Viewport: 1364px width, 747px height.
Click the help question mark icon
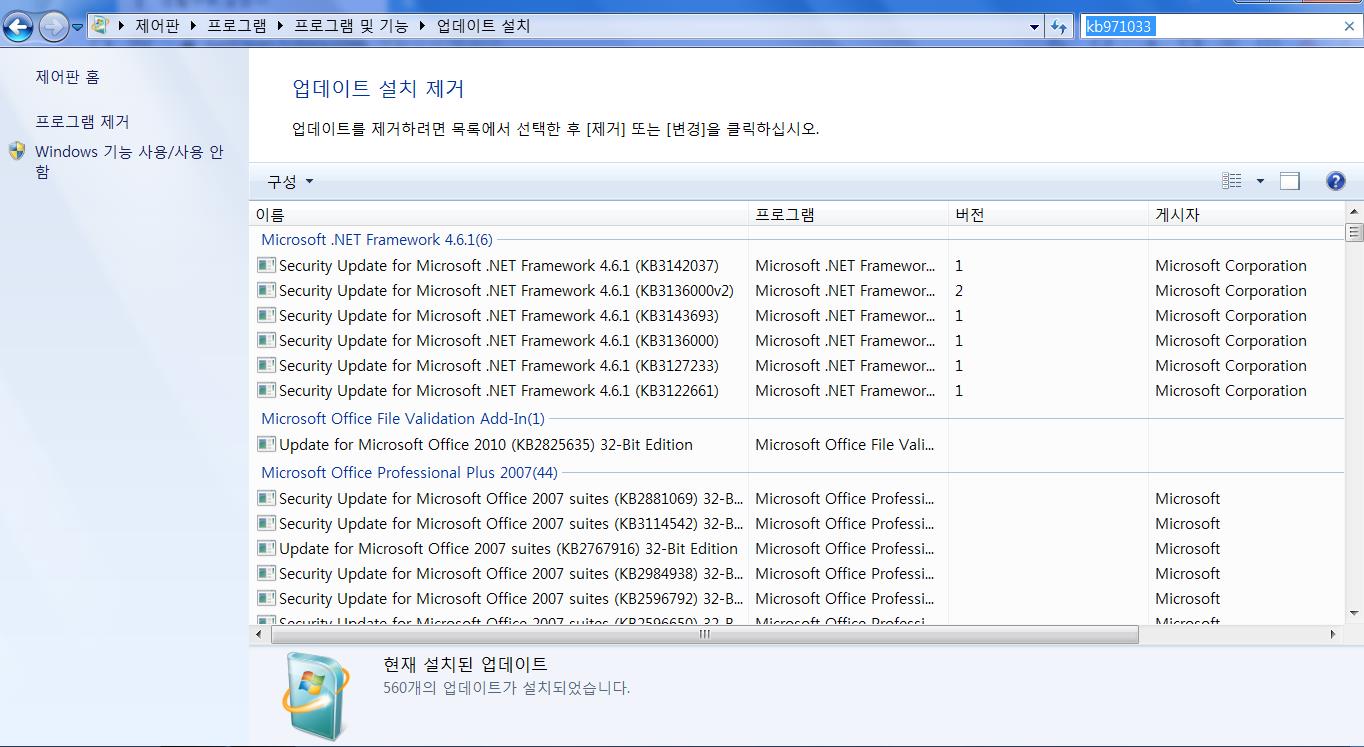point(1336,181)
